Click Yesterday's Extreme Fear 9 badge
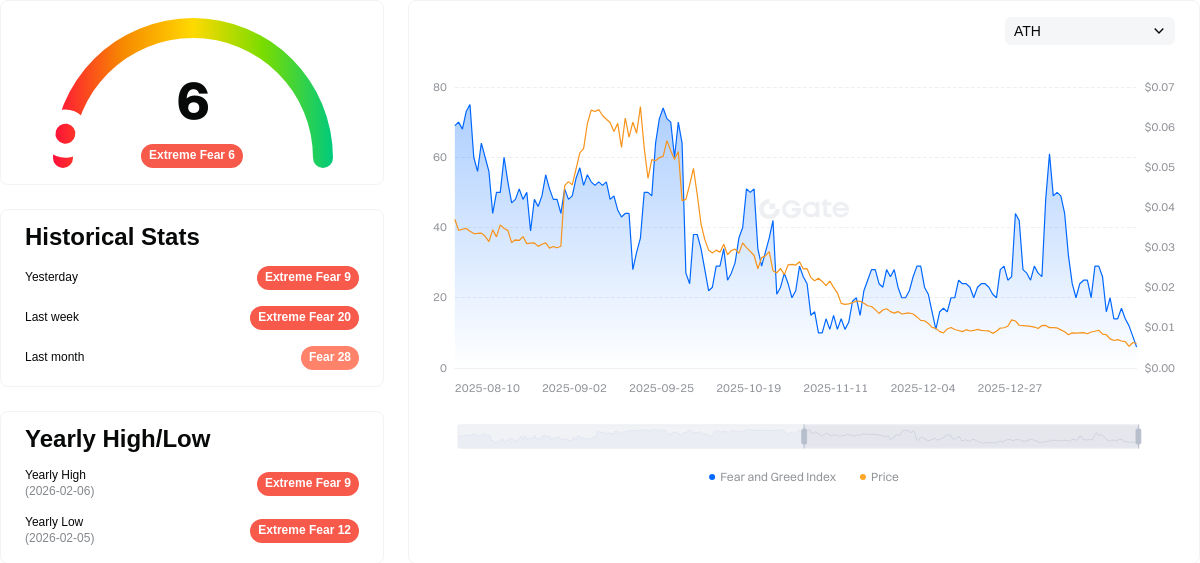Screen dimensions: 1200x563 click(307, 277)
